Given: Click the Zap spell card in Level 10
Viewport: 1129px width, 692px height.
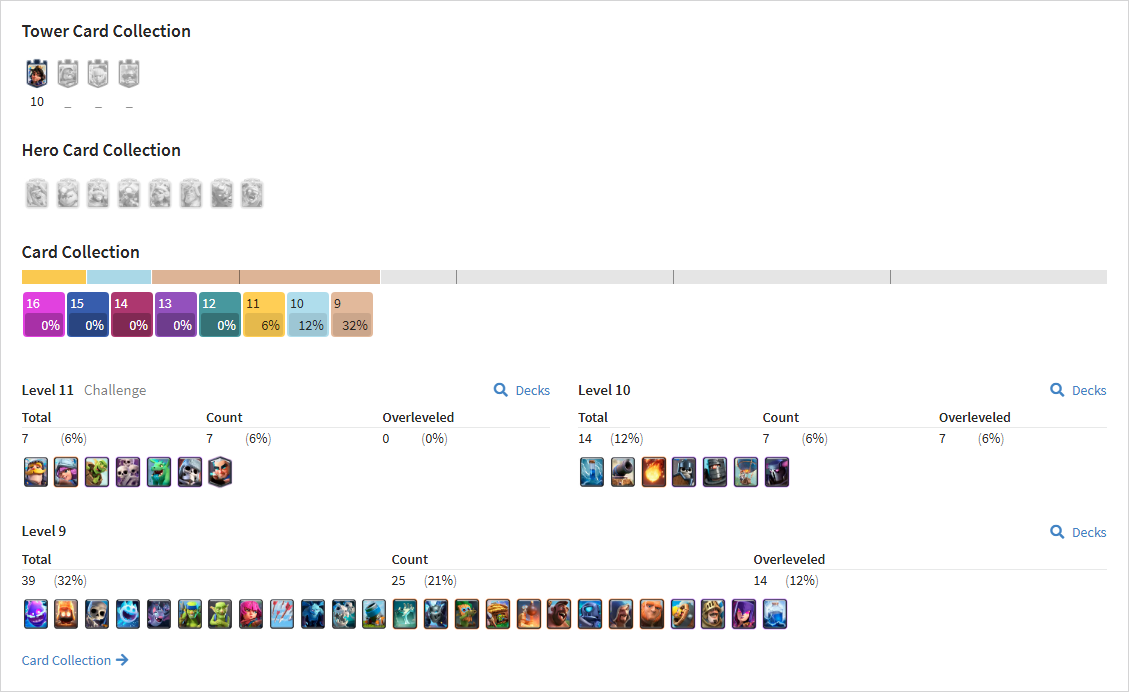Looking at the screenshot, I should coord(592,472).
